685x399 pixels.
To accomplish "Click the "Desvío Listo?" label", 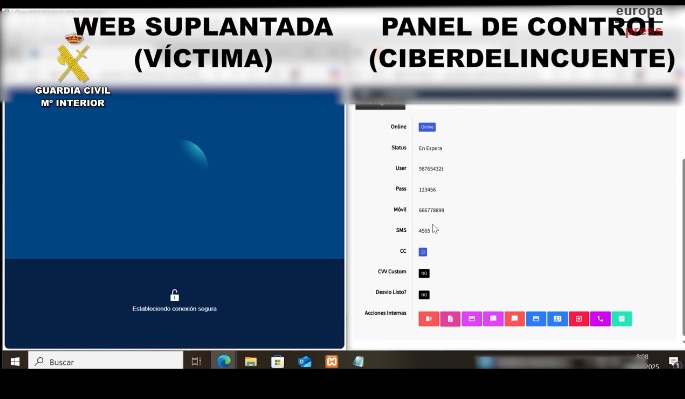I will click(x=391, y=292).
